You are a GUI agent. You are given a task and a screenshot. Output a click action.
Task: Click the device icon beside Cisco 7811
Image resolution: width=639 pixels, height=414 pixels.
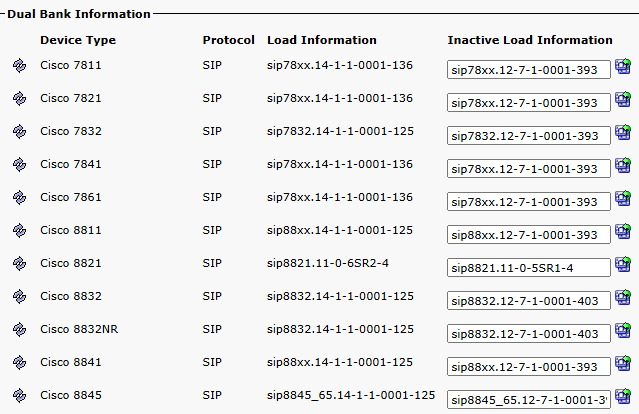click(x=18, y=66)
